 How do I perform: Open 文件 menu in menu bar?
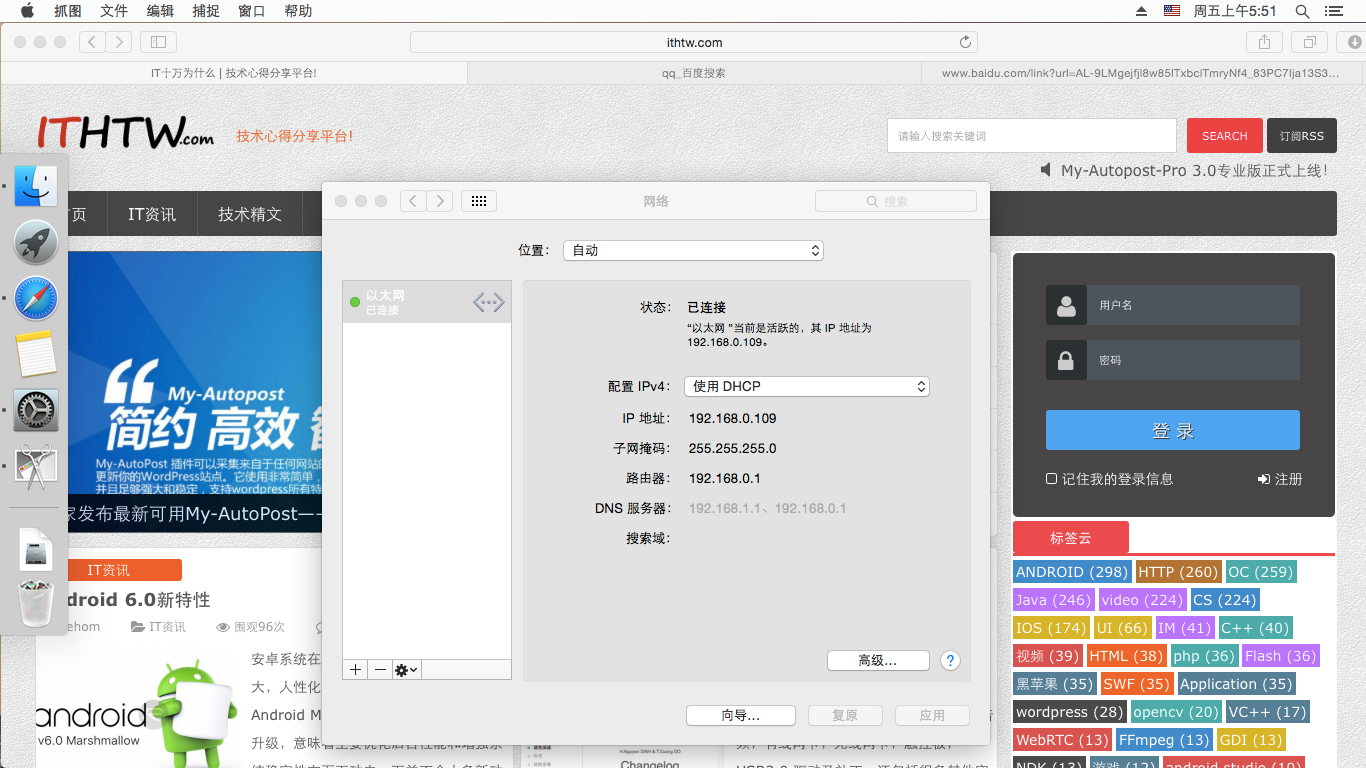pos(114,11)
